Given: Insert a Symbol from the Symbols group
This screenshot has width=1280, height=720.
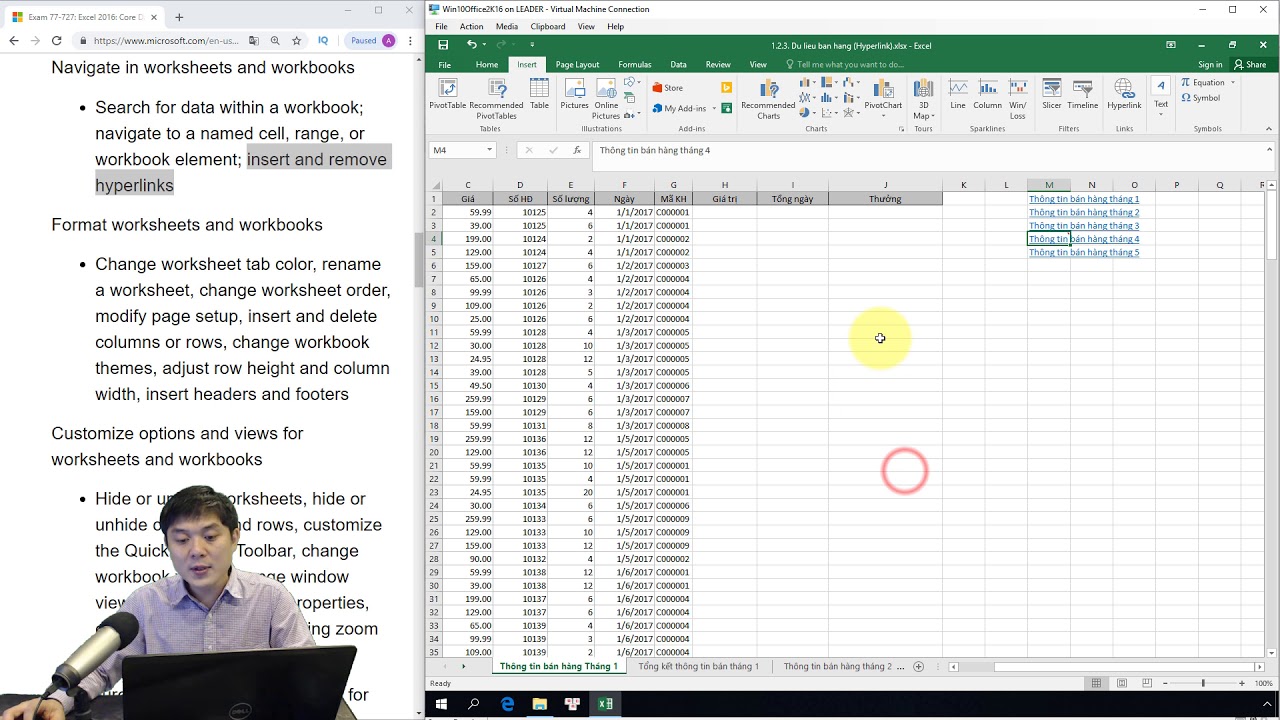Looking at the screenshot, I should point(1201,98).
